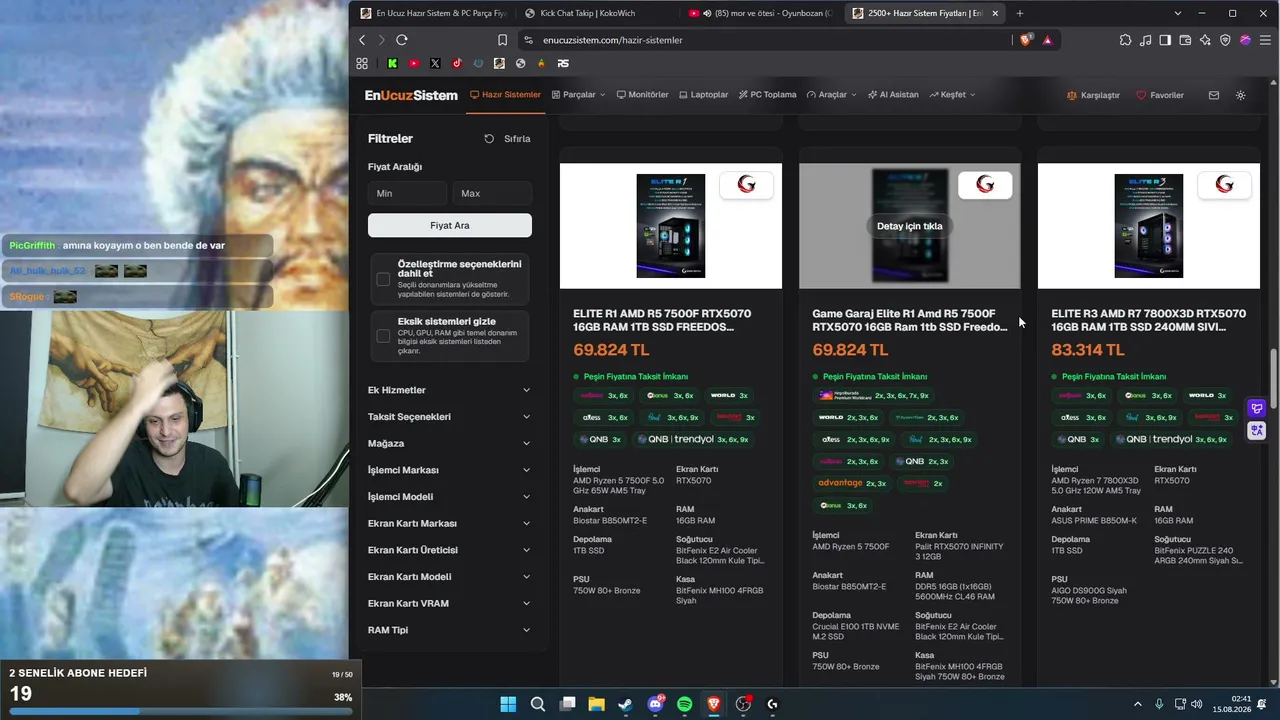Show hidden system tray icons
This screenshot has width=1280, height=720.
[1137, 704]
